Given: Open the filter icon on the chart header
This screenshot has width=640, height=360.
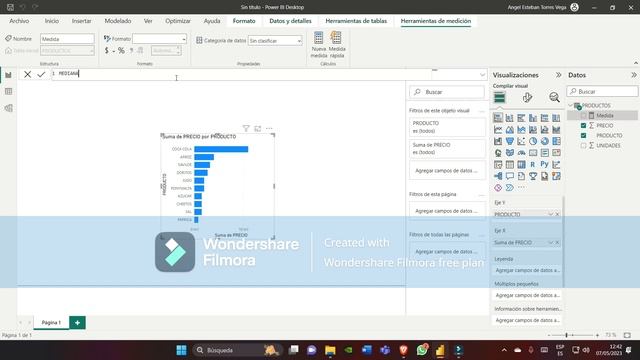Looking at the screenshot, I should [x=246, y=129].
